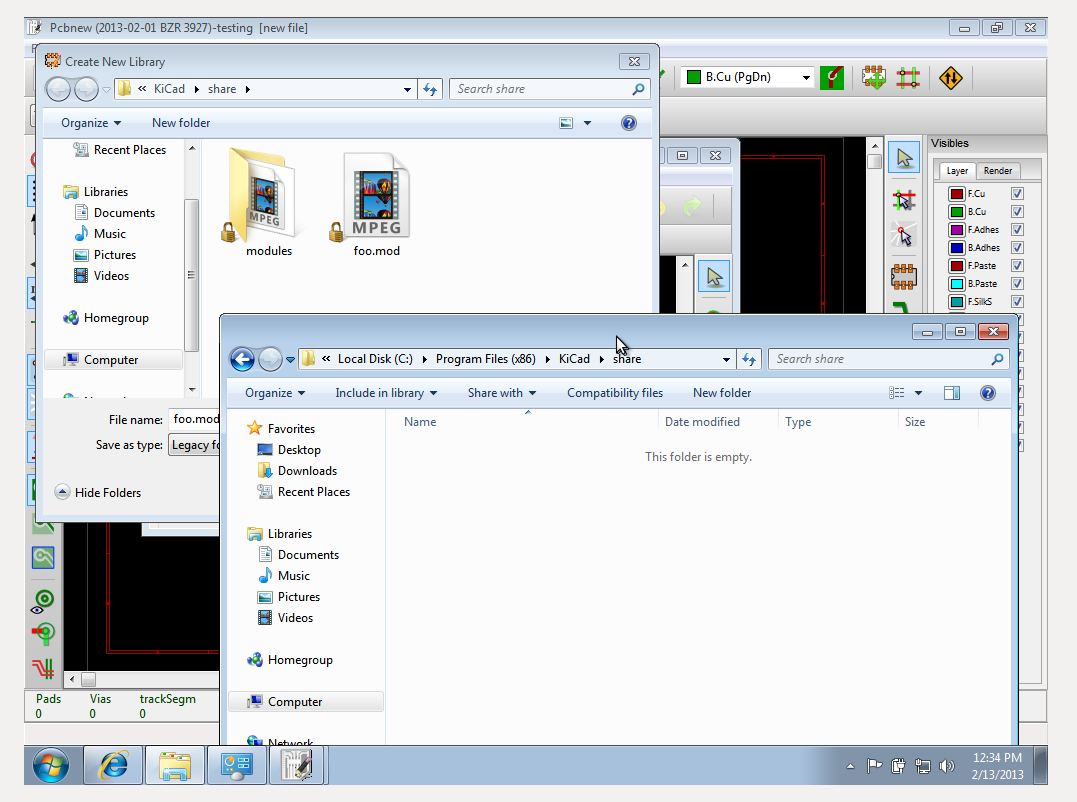The image size is (1077, 802).
Task: Click the B.Paste cyan color swatch
Action: [x=957, y=284]
